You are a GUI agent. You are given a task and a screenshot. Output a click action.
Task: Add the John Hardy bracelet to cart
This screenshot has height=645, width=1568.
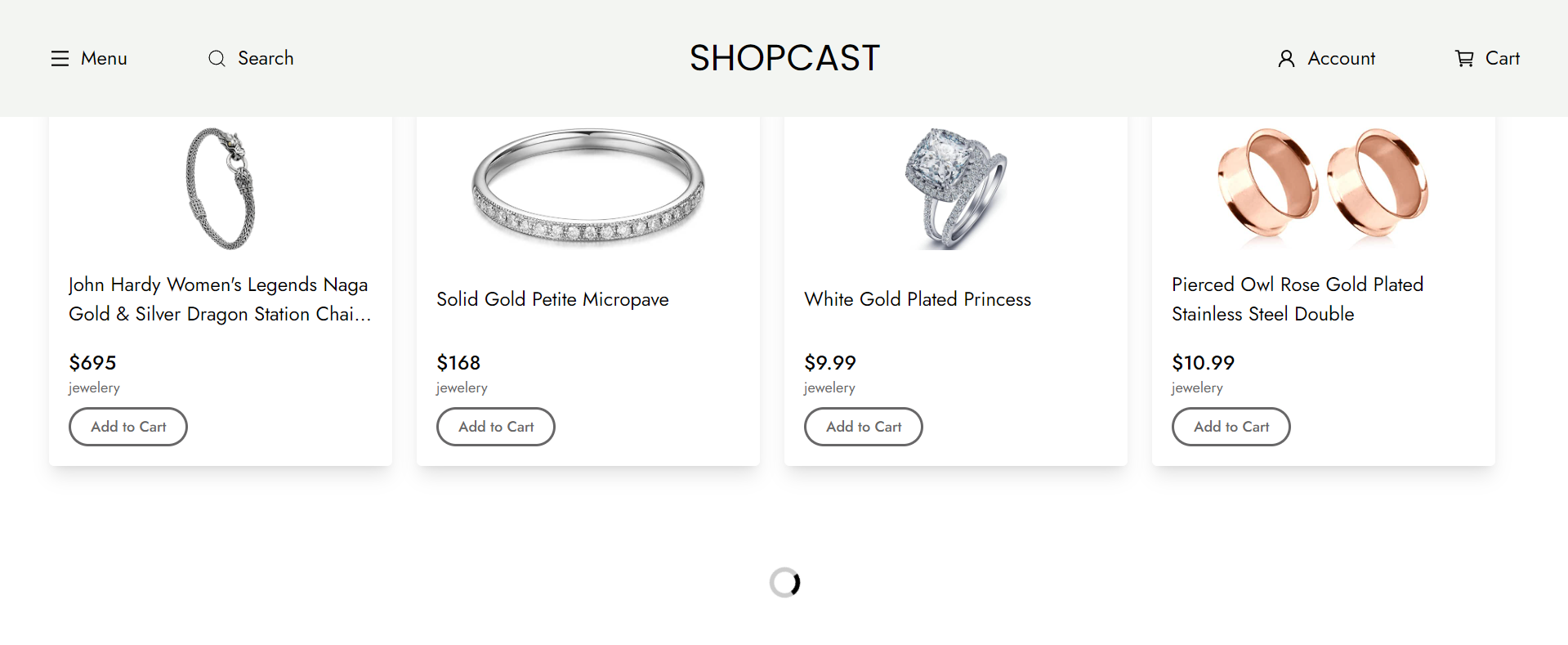click(x=127, y=426)
